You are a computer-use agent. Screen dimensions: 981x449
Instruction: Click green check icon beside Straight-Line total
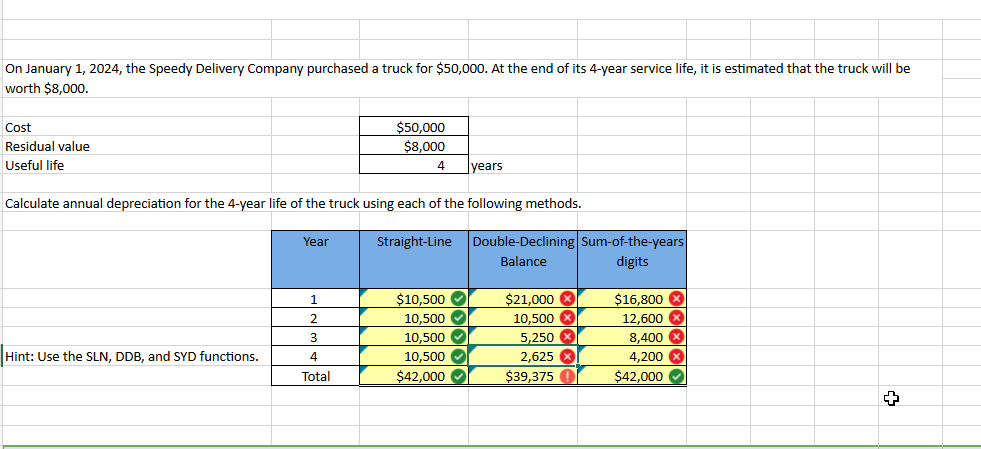coord(459,376)
